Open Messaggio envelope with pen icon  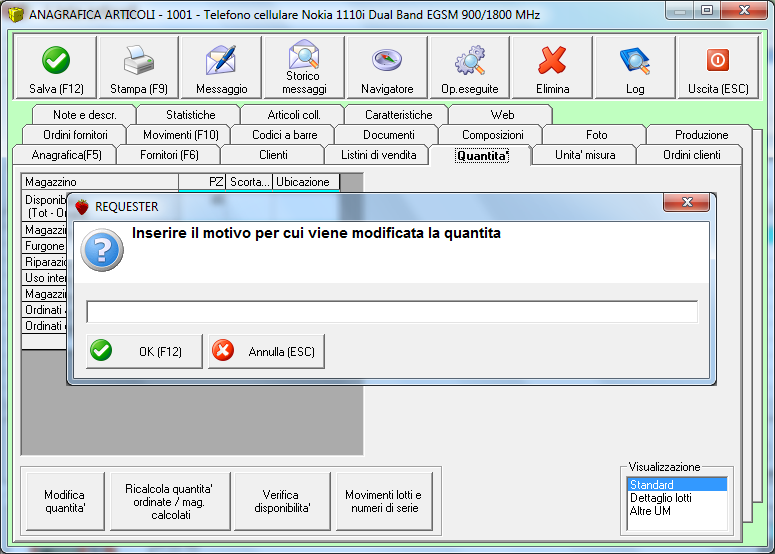point(221,60)
